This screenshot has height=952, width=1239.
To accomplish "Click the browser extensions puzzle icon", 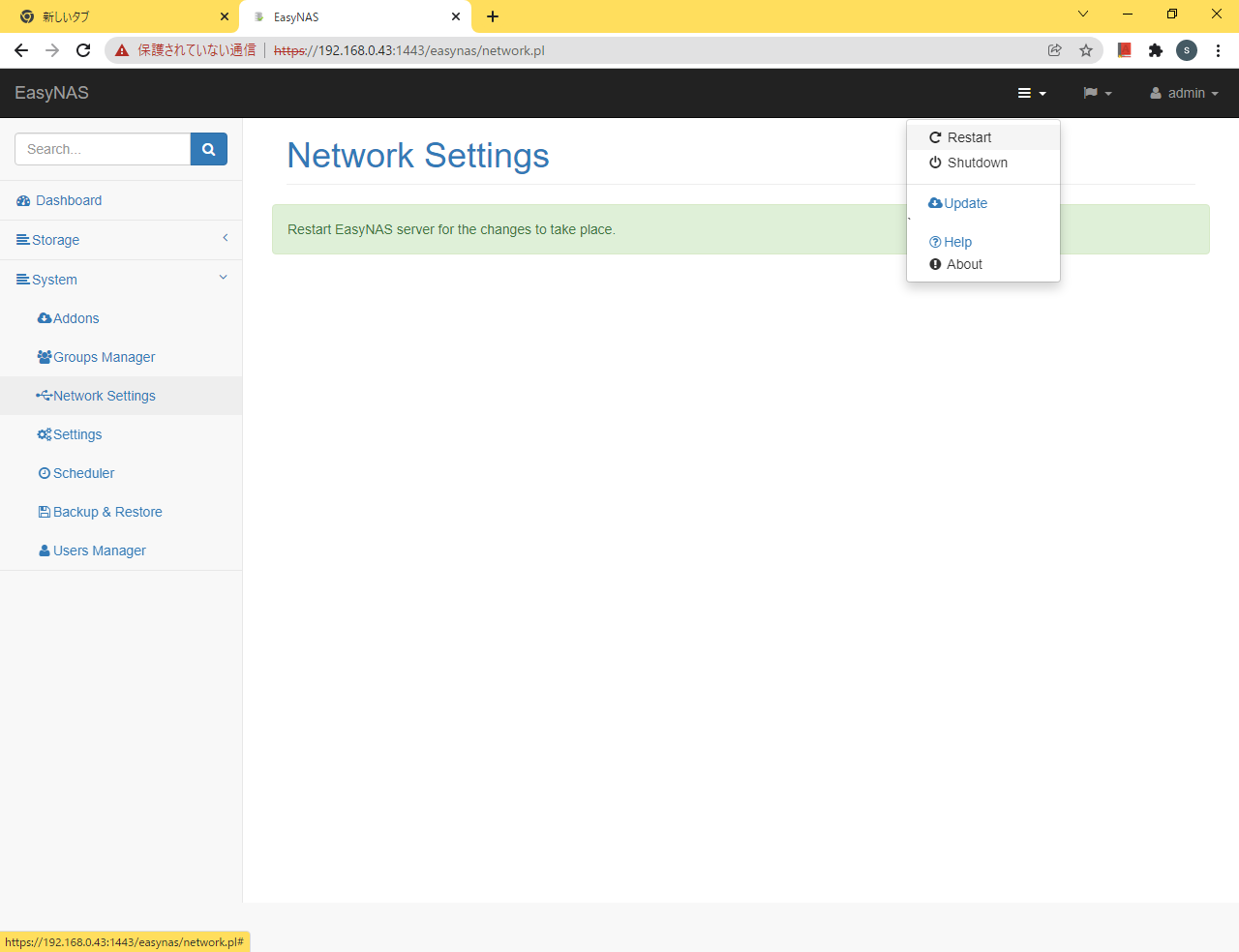I will click(1155, 50).
